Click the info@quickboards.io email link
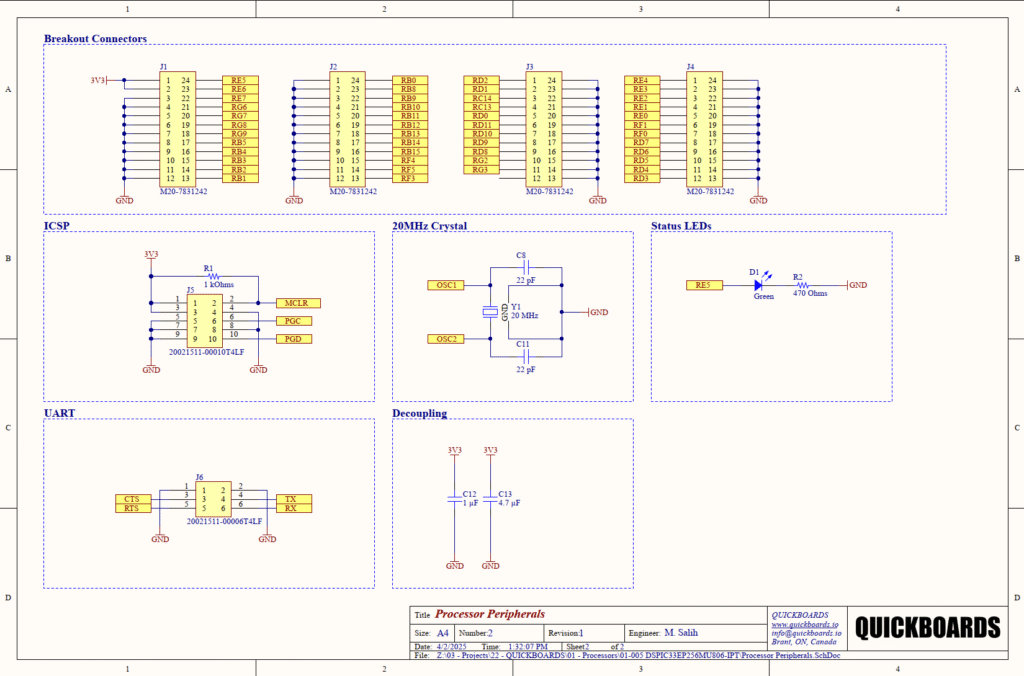Image resolution: width=1024 pixels, height=676 pixels. (806, 633)
